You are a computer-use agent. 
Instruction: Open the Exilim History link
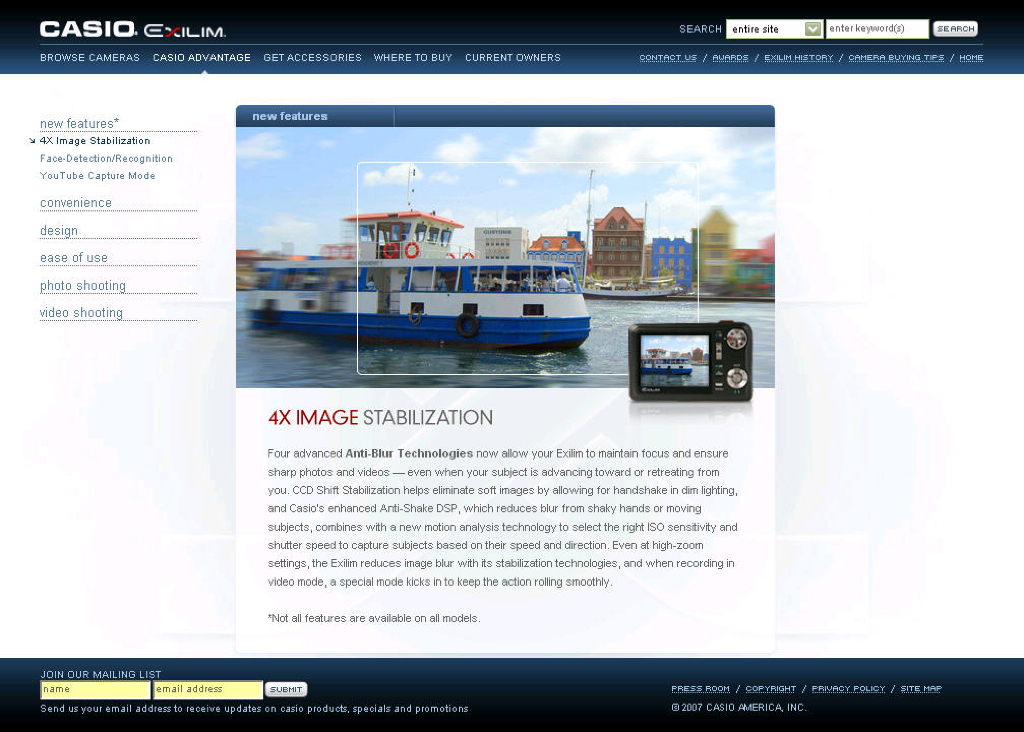[799, 57]
